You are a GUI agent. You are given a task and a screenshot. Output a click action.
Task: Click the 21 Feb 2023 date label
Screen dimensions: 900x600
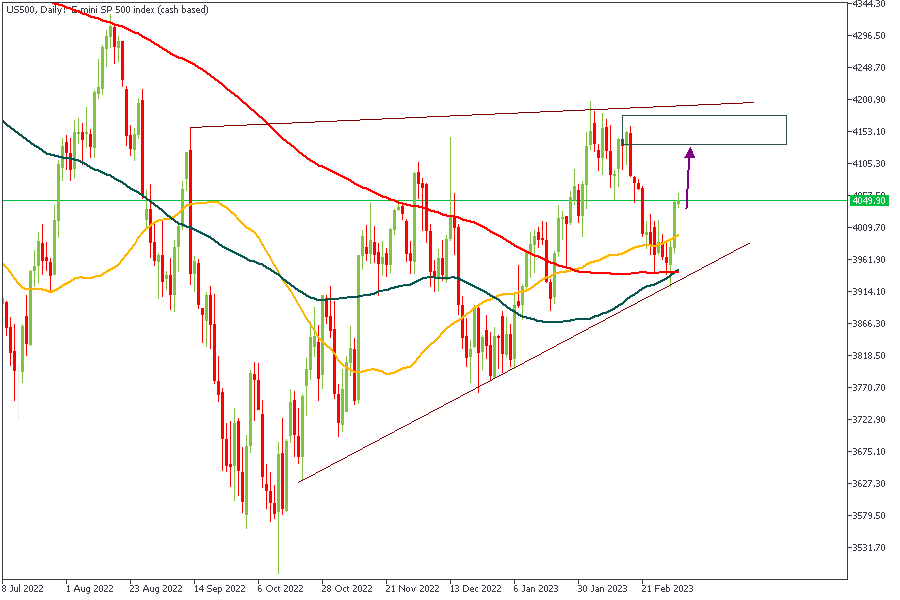click(x=669, y=588)
